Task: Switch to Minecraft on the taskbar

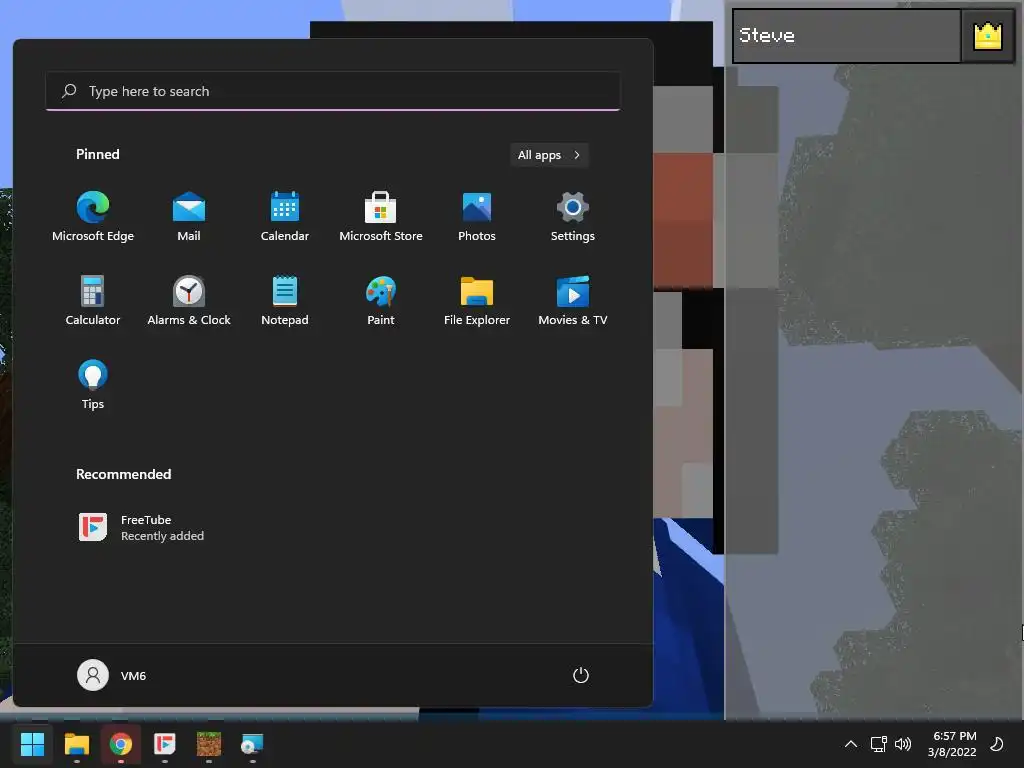Action: (x=209, y=744)
